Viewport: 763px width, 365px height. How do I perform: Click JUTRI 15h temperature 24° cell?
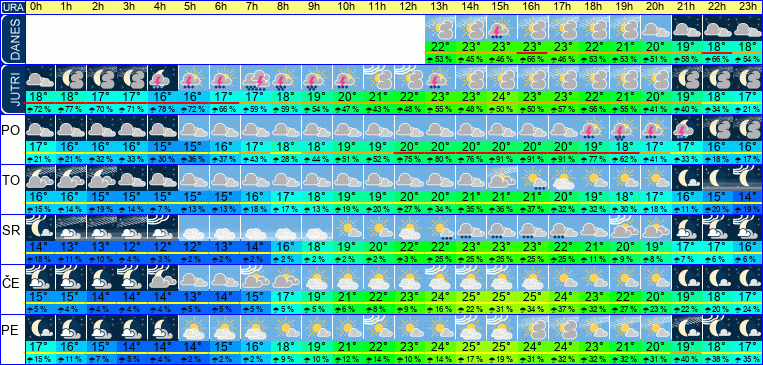(x=501, y=96)
